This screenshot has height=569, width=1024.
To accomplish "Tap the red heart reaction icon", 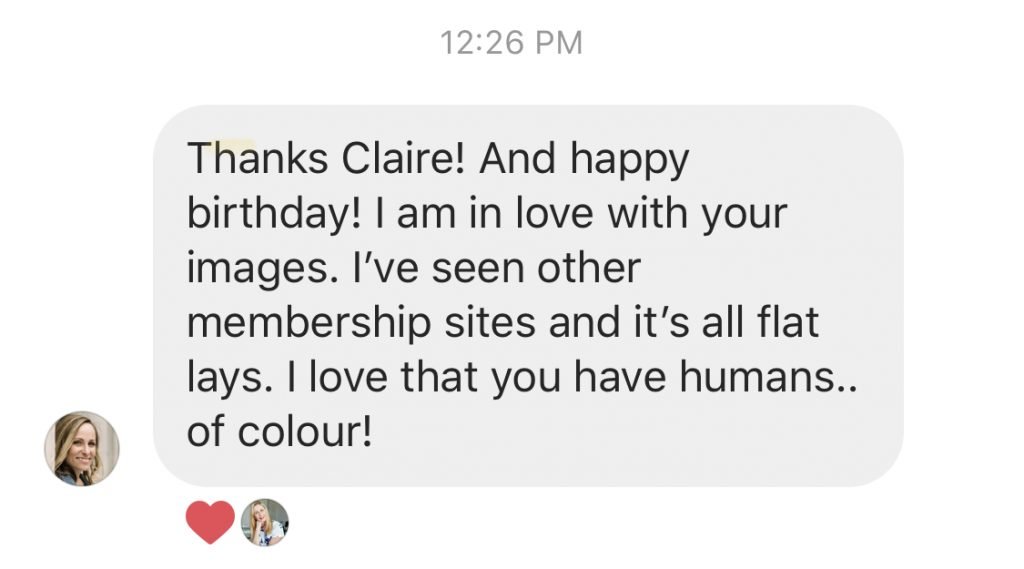I will (210, 522).
